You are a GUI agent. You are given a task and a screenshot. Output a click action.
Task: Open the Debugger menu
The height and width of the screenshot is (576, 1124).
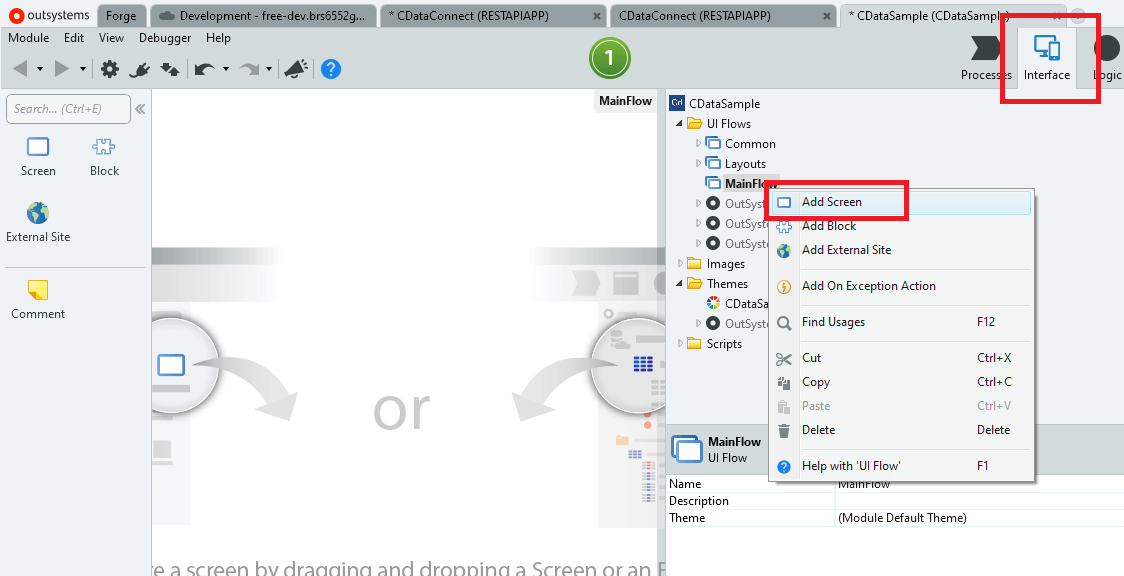click(x=165, y=38)
